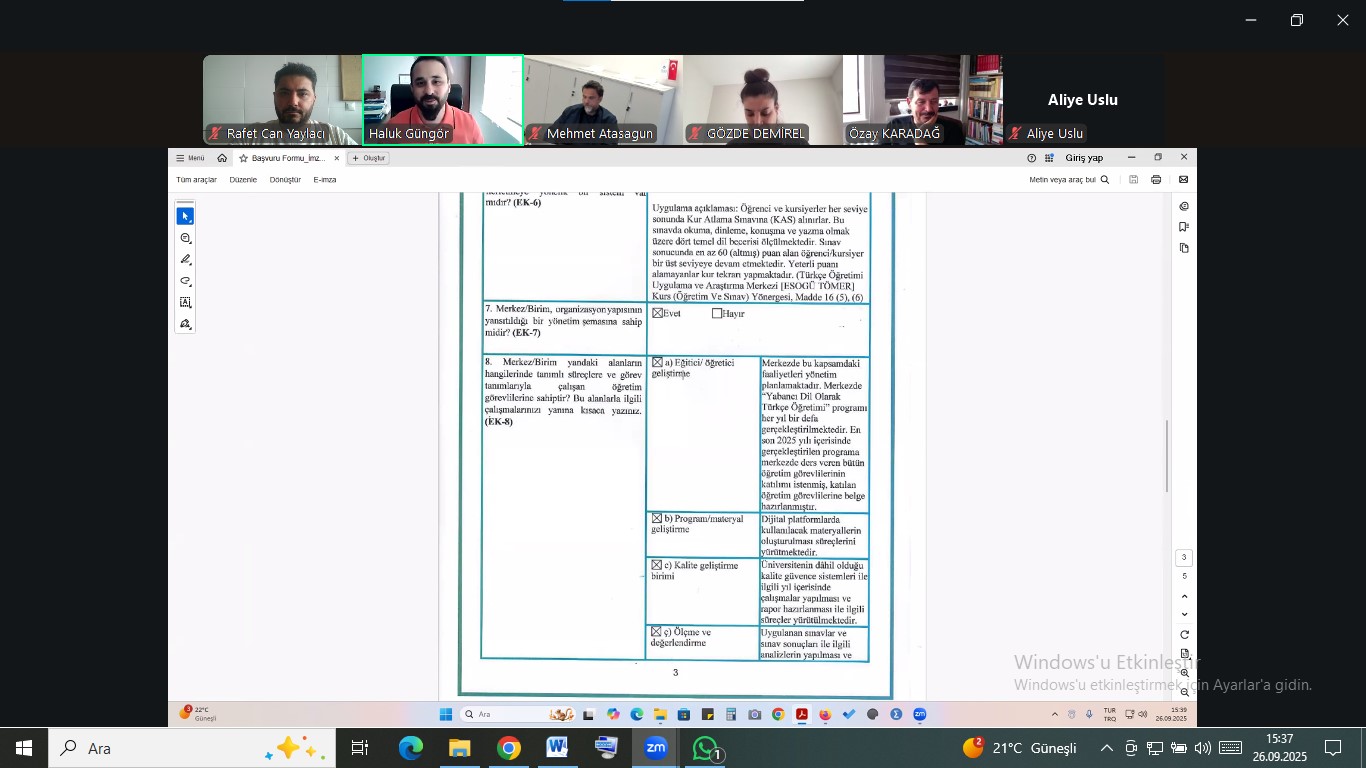Click the zoom in magnifier on right rail
Viewport: 1366px width, 768px height.
[x=1184, y=673]
